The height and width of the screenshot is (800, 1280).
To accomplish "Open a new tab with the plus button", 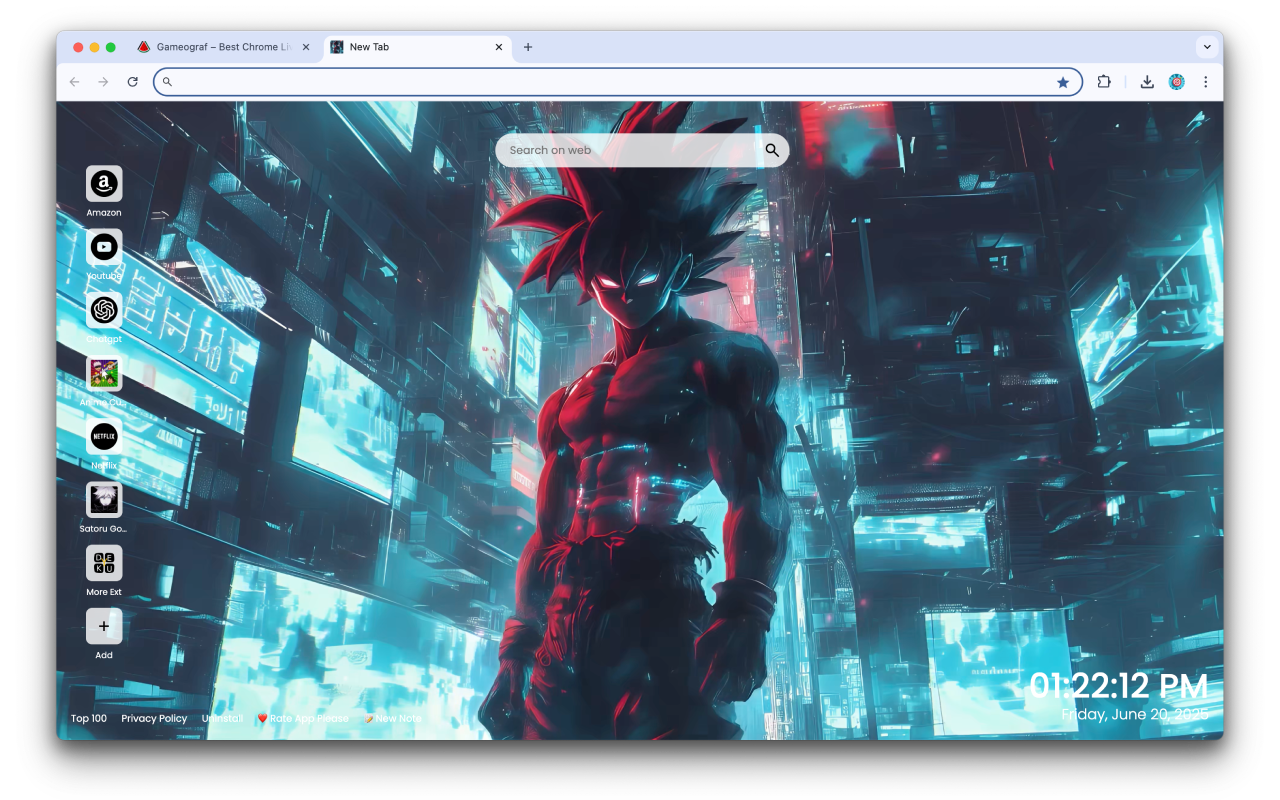I will [528, 47].
